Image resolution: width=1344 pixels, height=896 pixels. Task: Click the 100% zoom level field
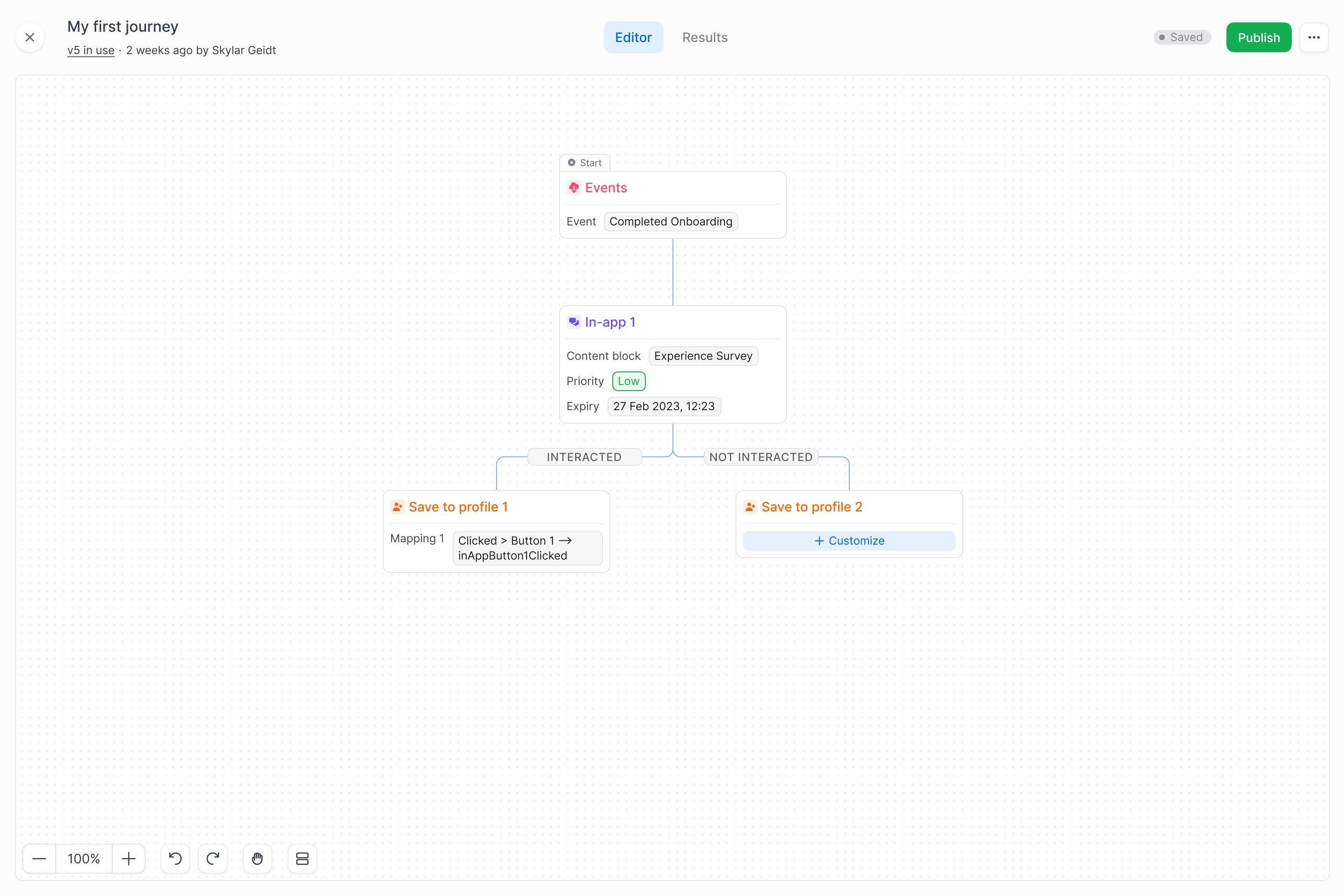click(84, 859)
